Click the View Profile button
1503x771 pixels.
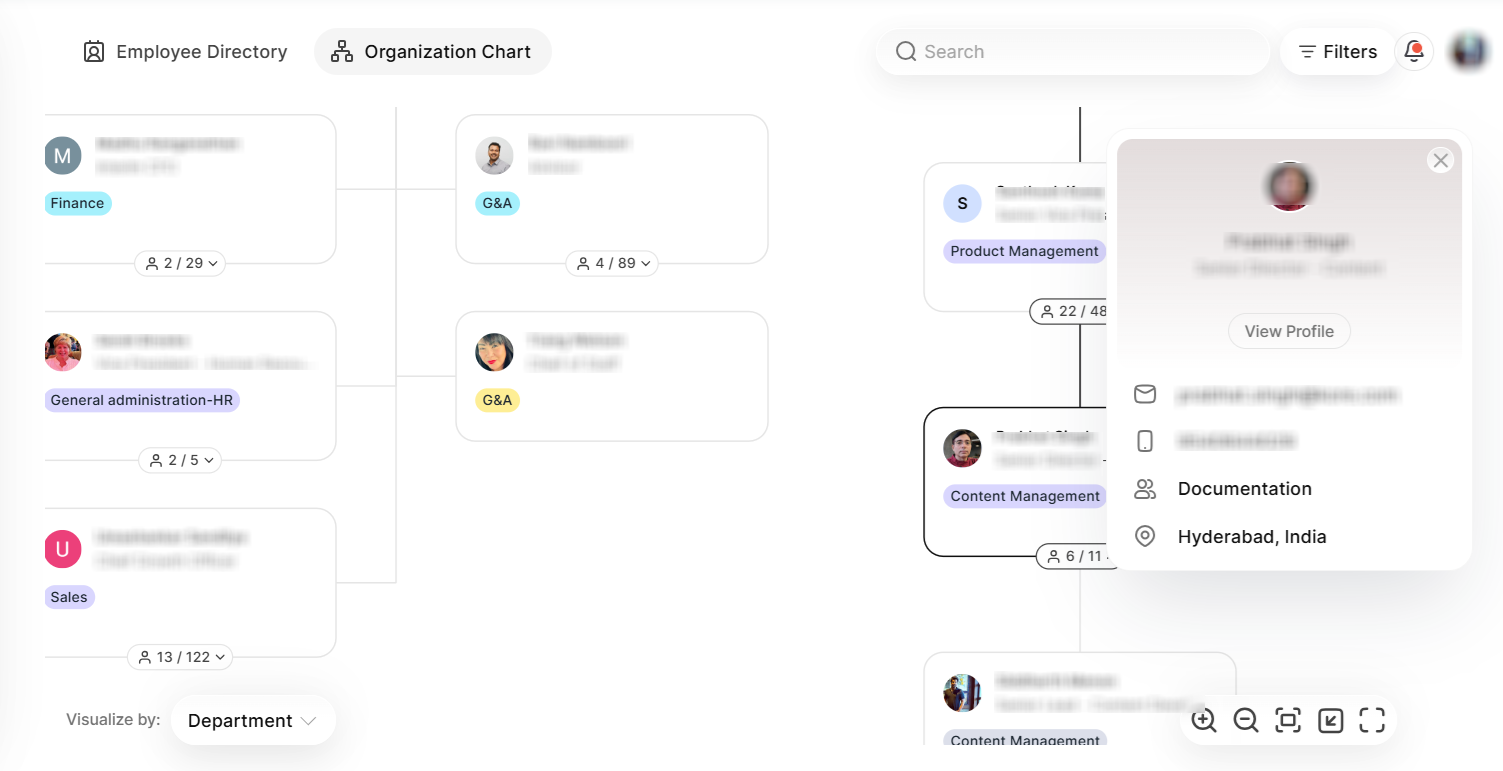[1289, 331]
